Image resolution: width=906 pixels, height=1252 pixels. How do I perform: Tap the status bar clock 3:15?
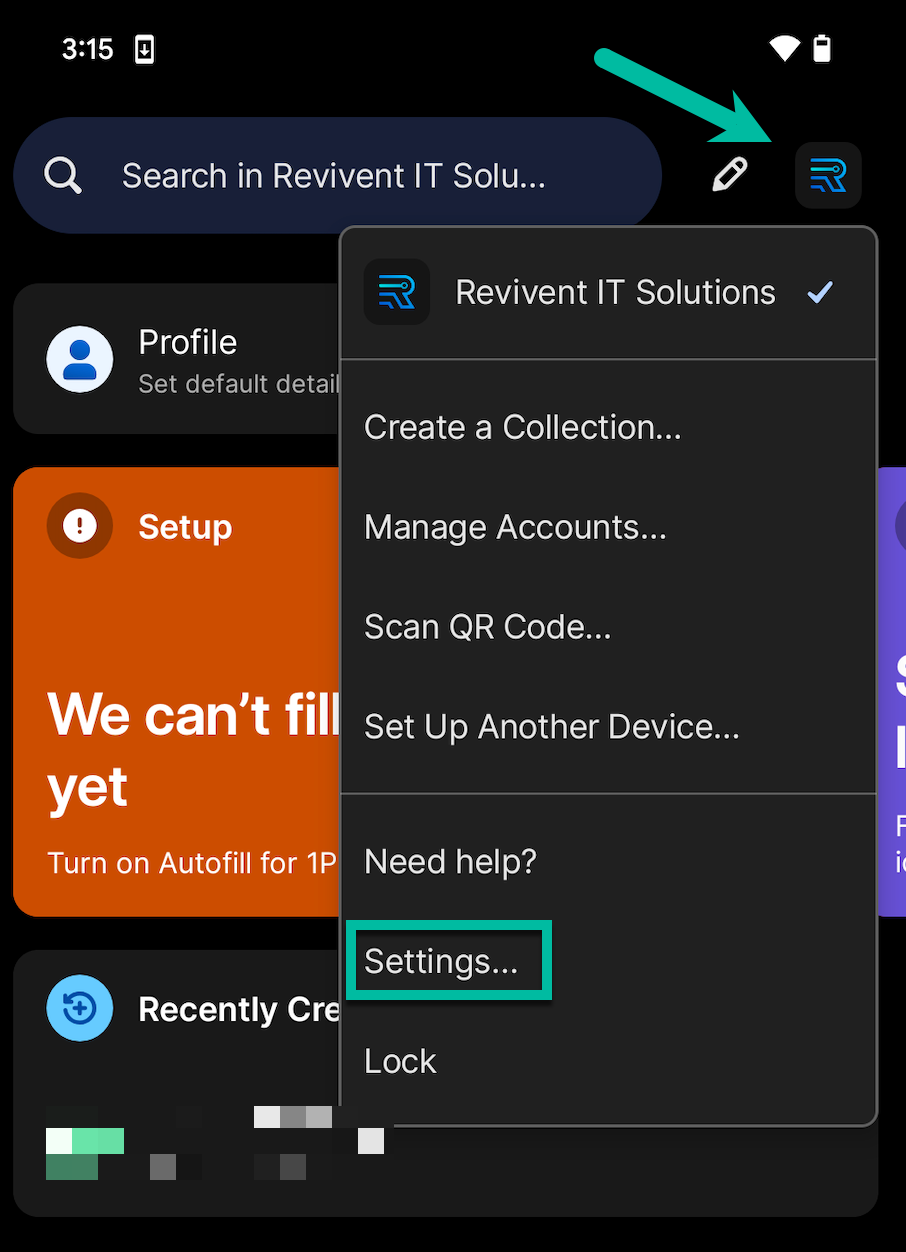pos(88,49)
